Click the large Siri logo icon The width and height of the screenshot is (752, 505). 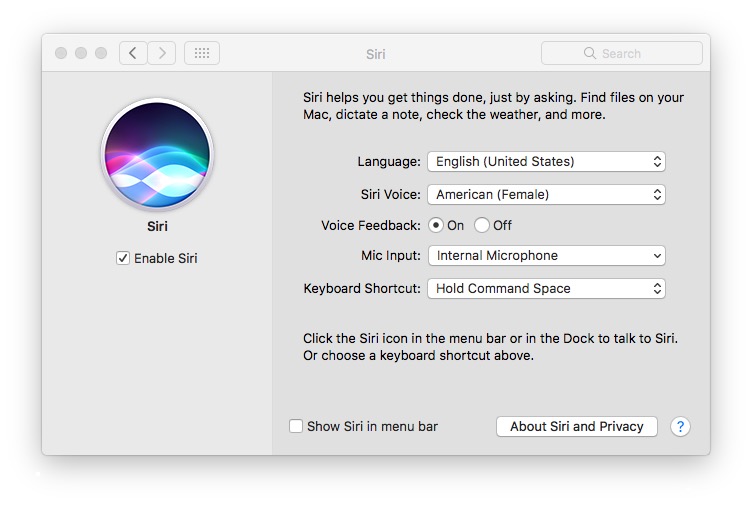pyautogui.click(x=157, y=155)
